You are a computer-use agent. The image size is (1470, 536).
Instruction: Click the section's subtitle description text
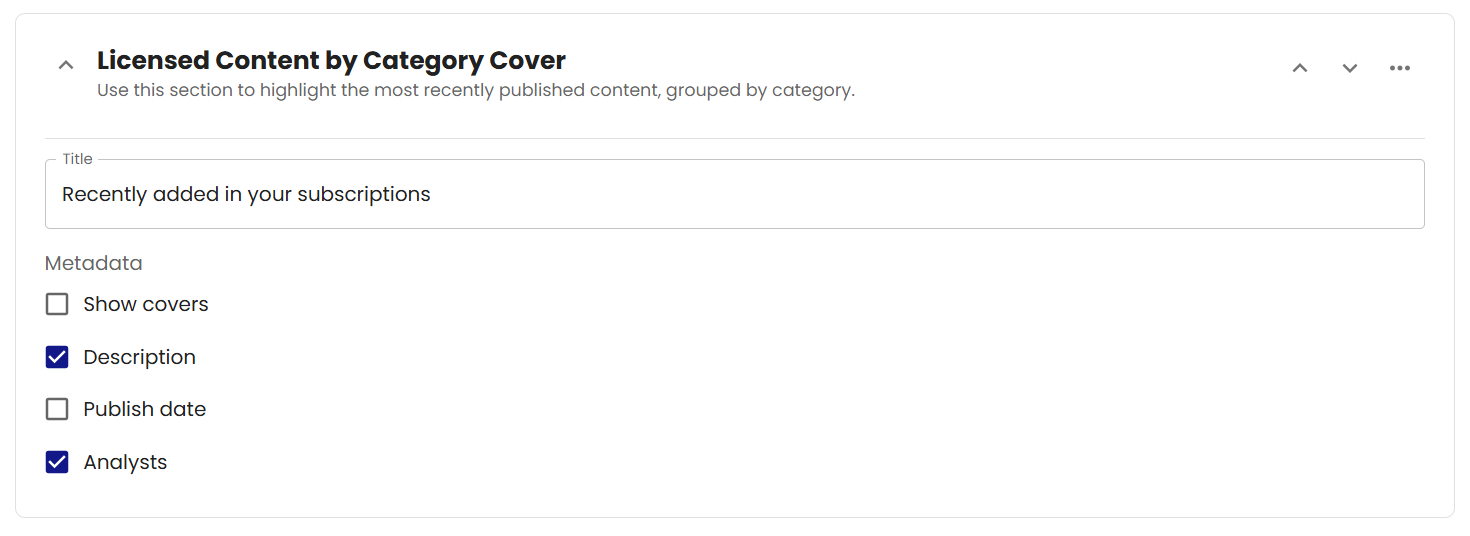(x=475, y=90)
